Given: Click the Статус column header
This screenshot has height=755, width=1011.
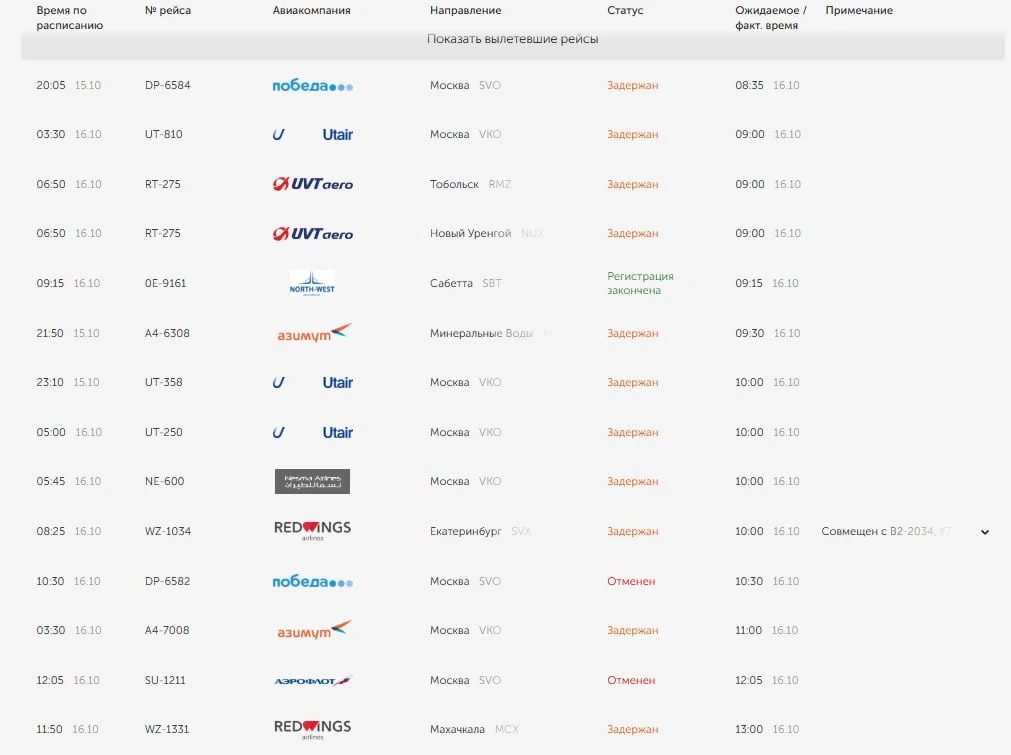Looking at the screenshot, I should pyautogui.click(x=625, y=10).
